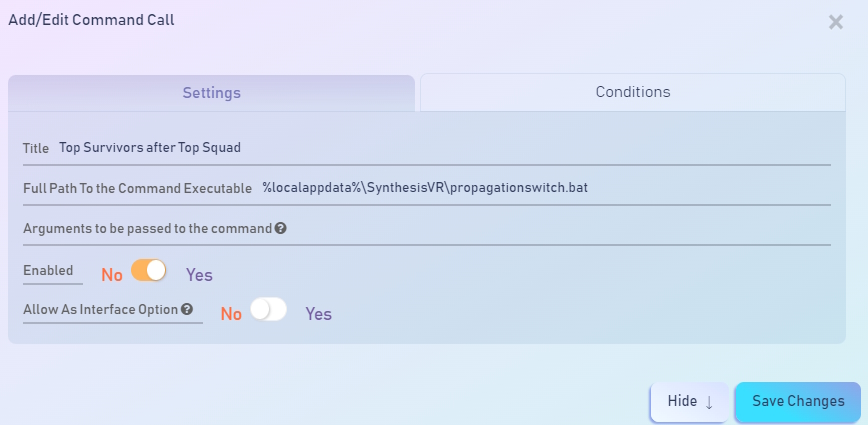Viewport: 868px width, 425px height.
Task: Click the down arrow on Hide button
Action: coord(709,402)
